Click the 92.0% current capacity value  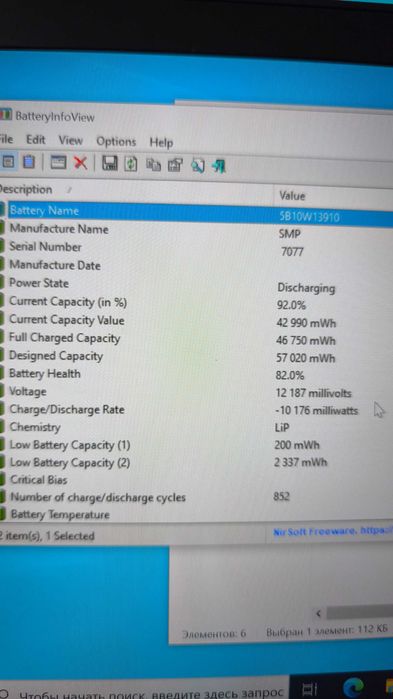pos(291,305)
